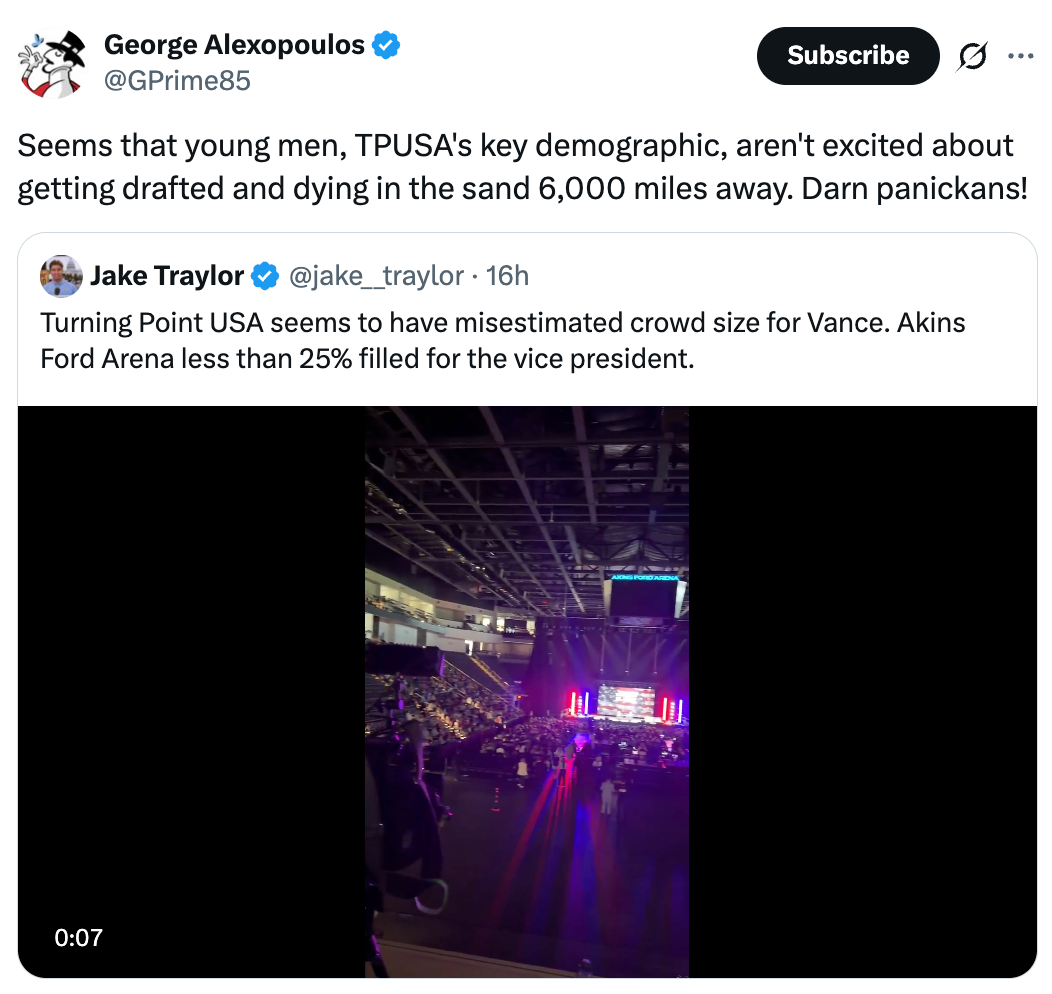Play the arena crowd video
Image resolution: width=1052 pixels, height=994 pixels.
(527, 690)
